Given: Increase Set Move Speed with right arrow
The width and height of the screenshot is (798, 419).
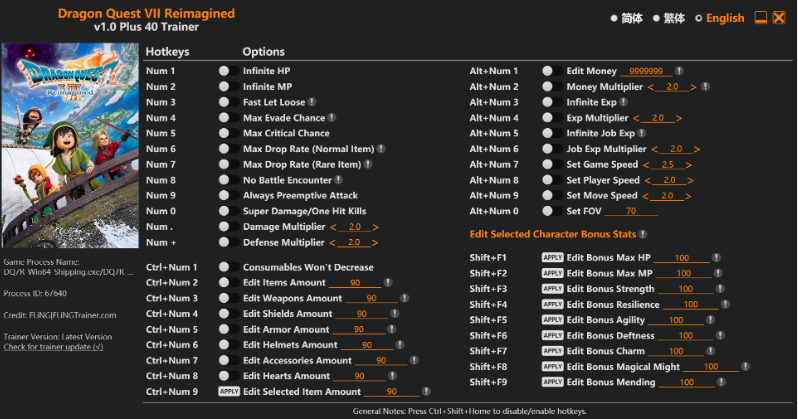Looking at the screenshot, I should 688,196.
